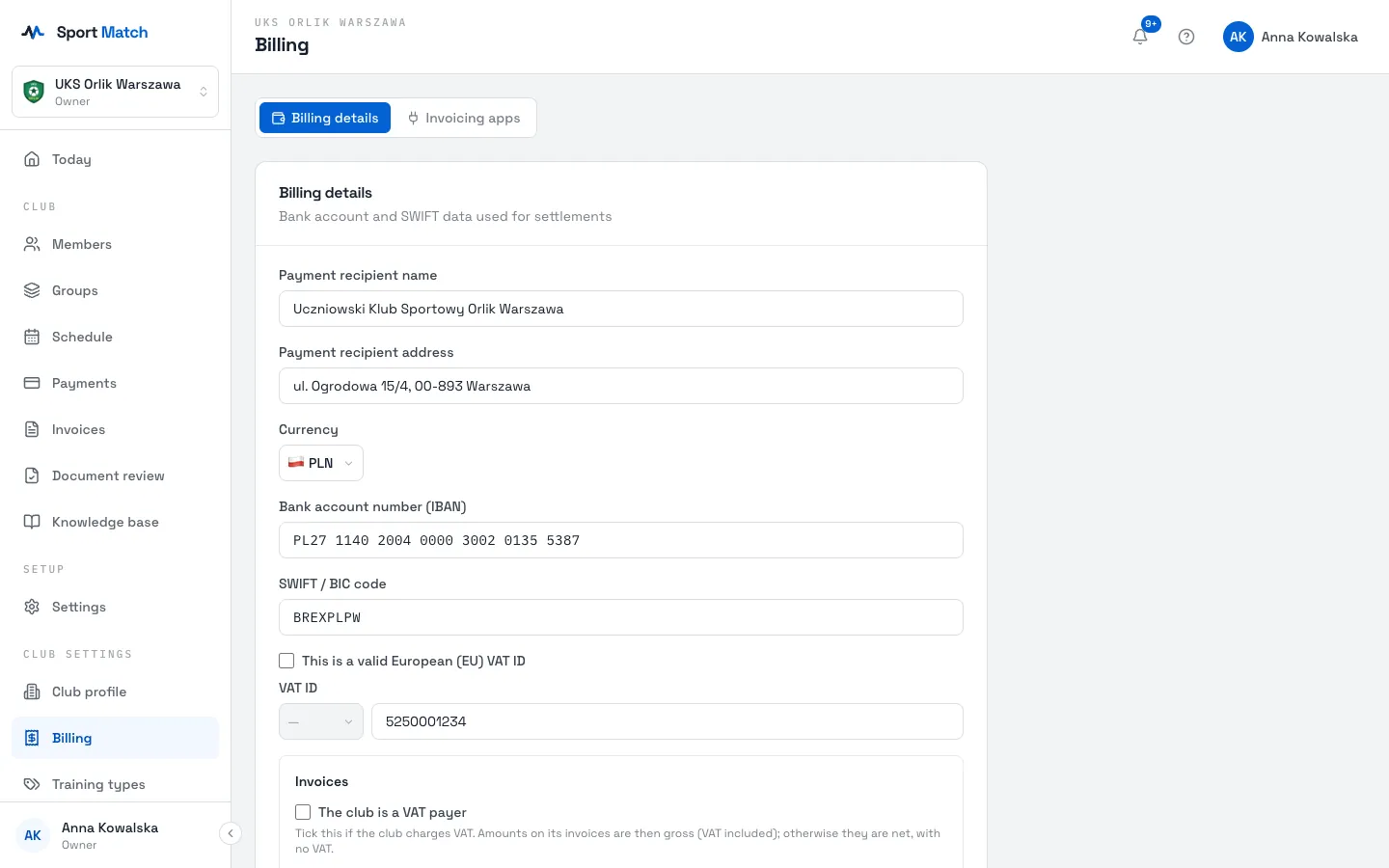Click the Members people icon
Image resolution: width=1389 pixels, height=868 pixels.
click(32, 244)
